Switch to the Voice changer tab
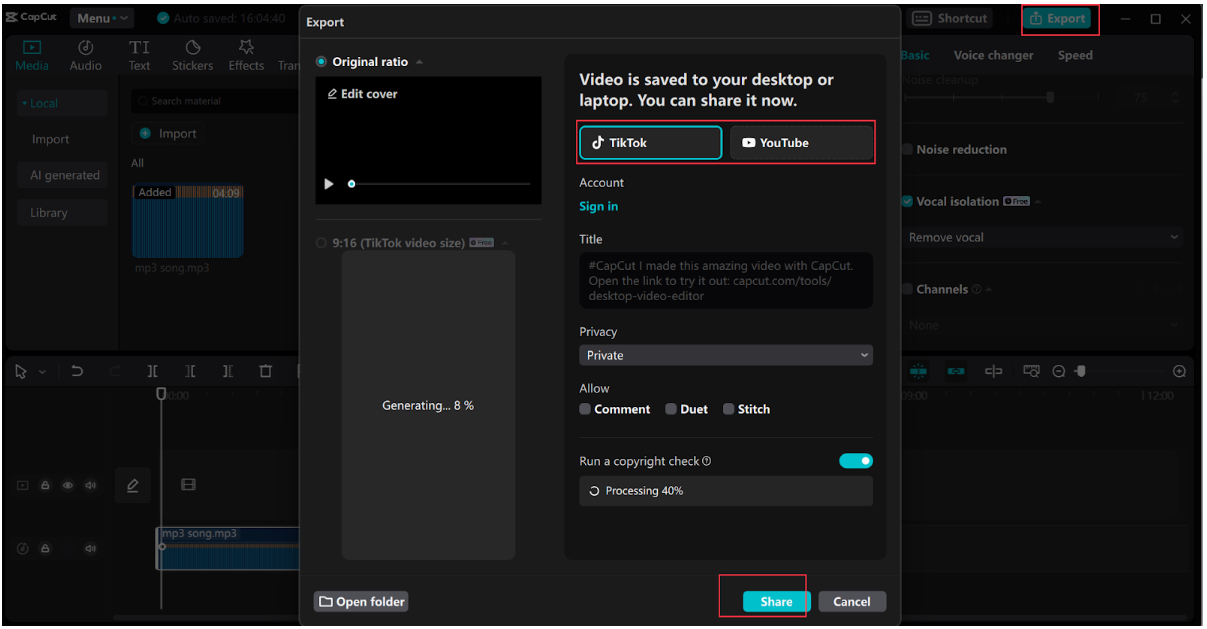Image resolution: width=1207 pixels, height=629 pixels. pyautogui.click(x=994, y=55)
